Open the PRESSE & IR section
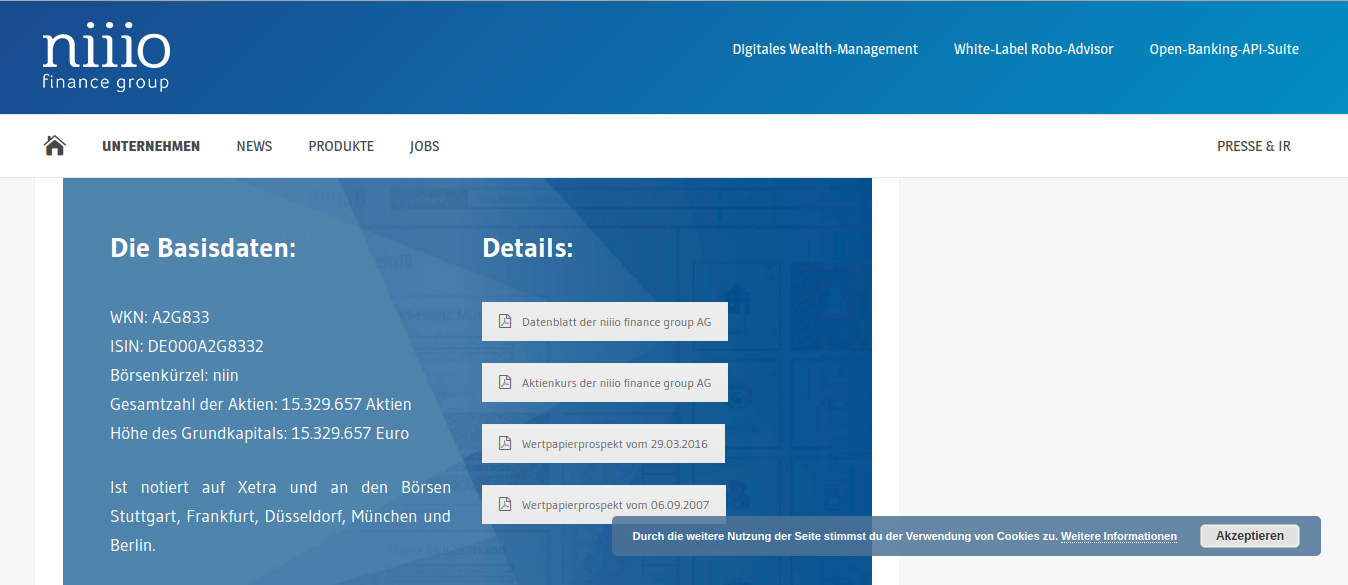Screen dimensions: 1348x585 (x=1254, y=145)
